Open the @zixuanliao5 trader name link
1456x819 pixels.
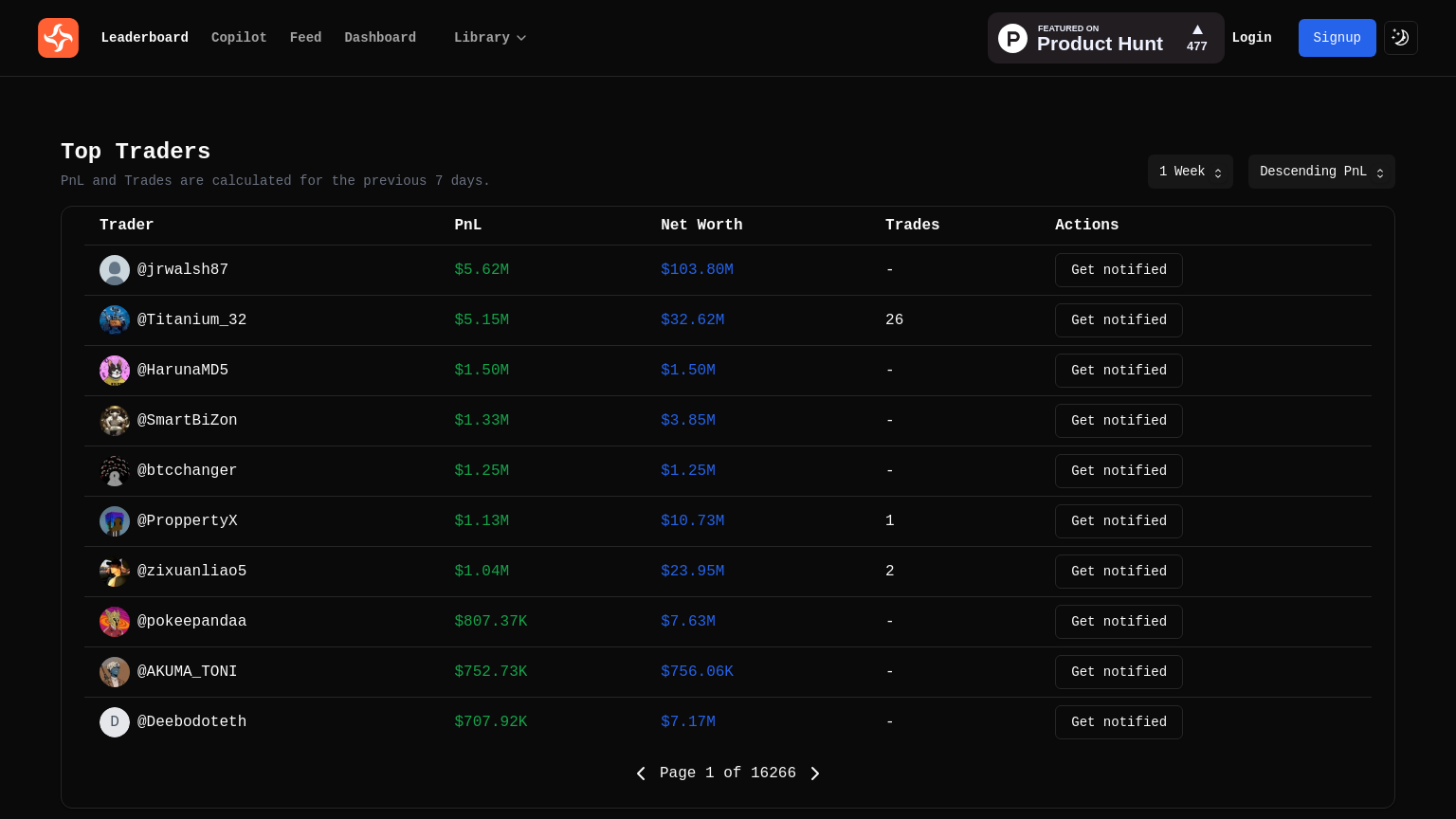click(x=191, y=572)
